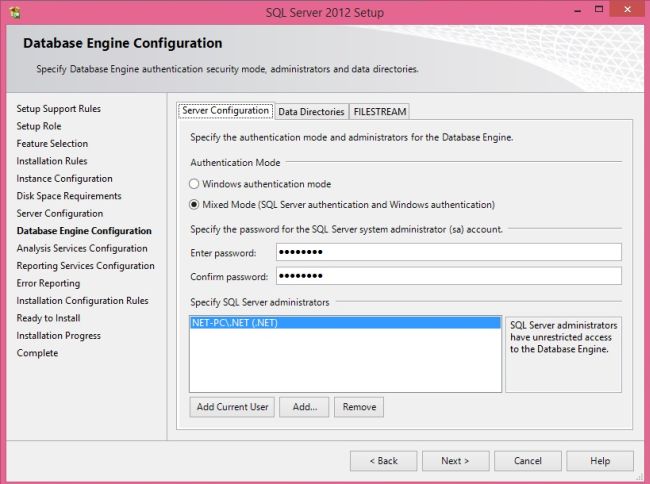This screenshot has height=484, width=650.
Task: Click Instance Configuration step in sidebar
Action: point(64,179)
